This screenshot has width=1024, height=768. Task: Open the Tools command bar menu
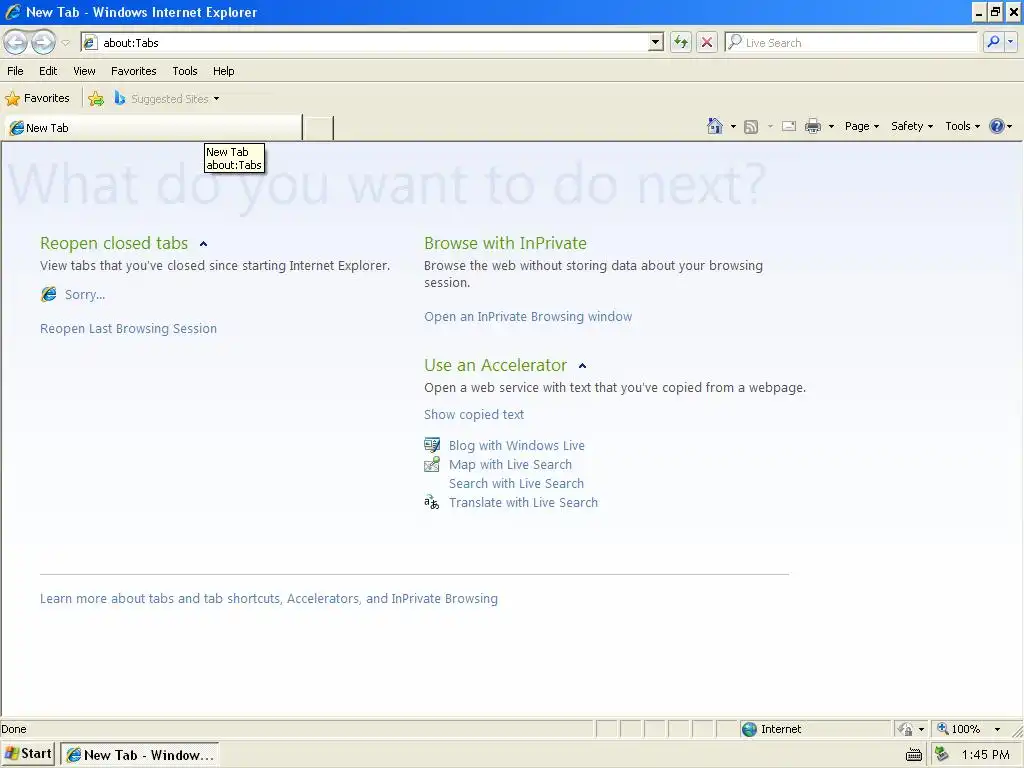963,126
